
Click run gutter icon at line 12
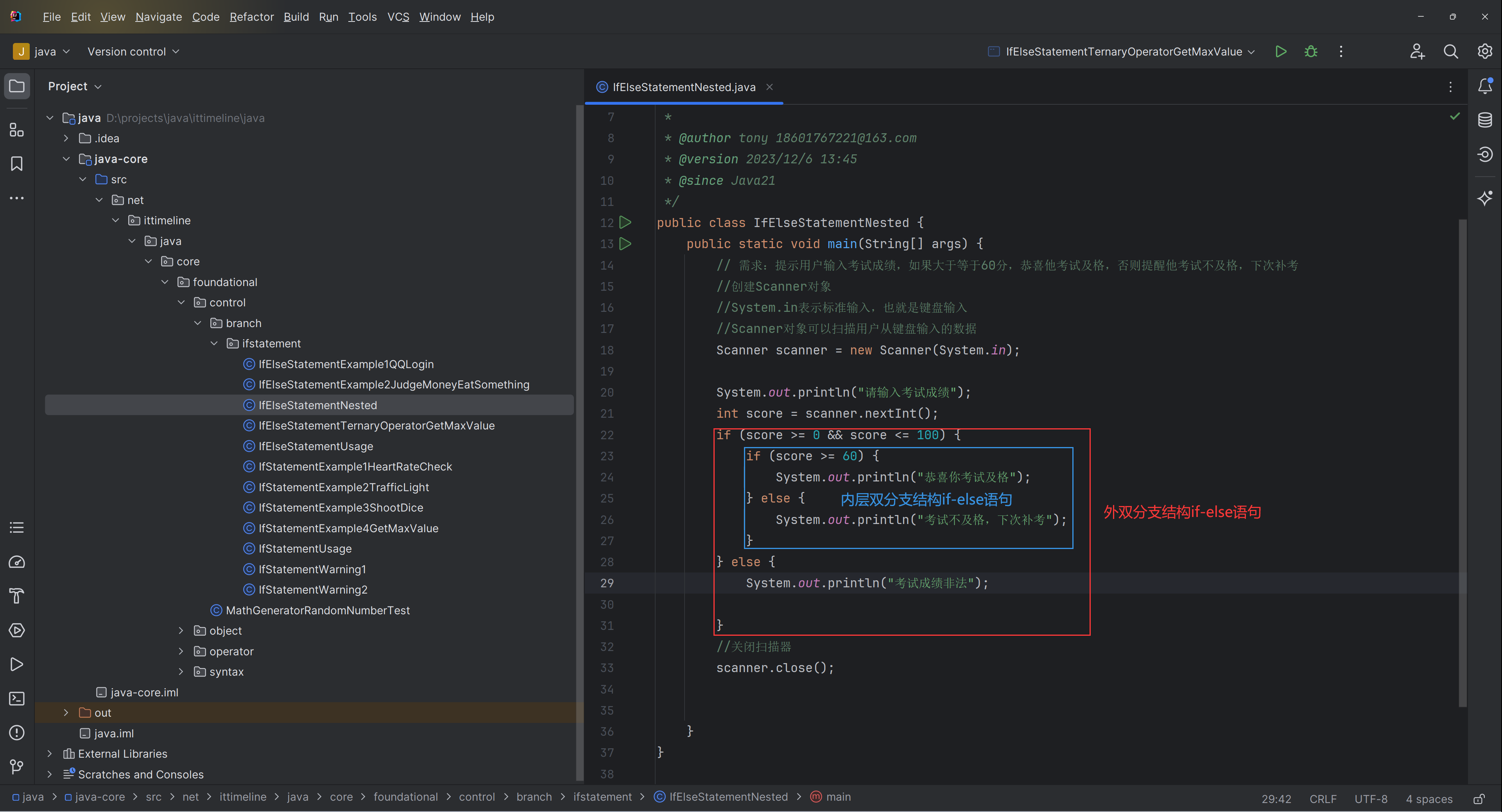pyautogui.click(x=625, y=223)
